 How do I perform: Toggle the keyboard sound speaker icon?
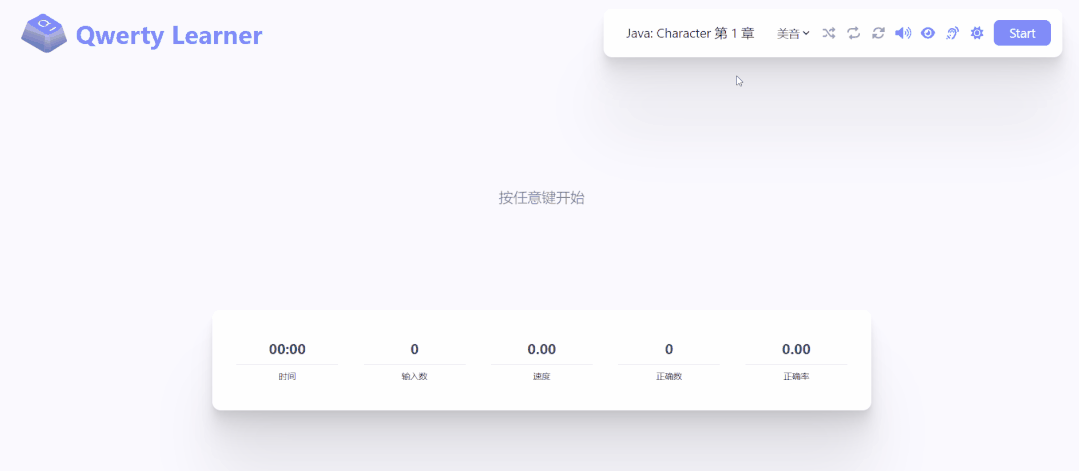tap(903, 33)
